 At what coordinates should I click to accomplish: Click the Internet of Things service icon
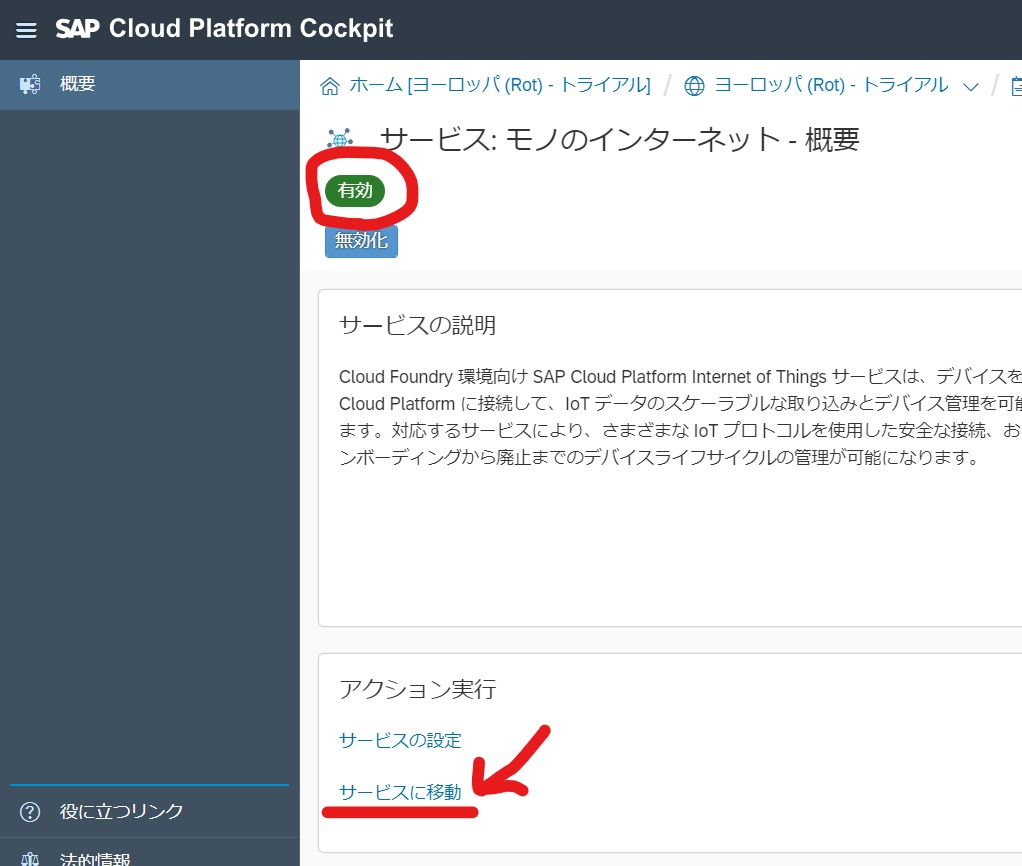click(340, 139)
